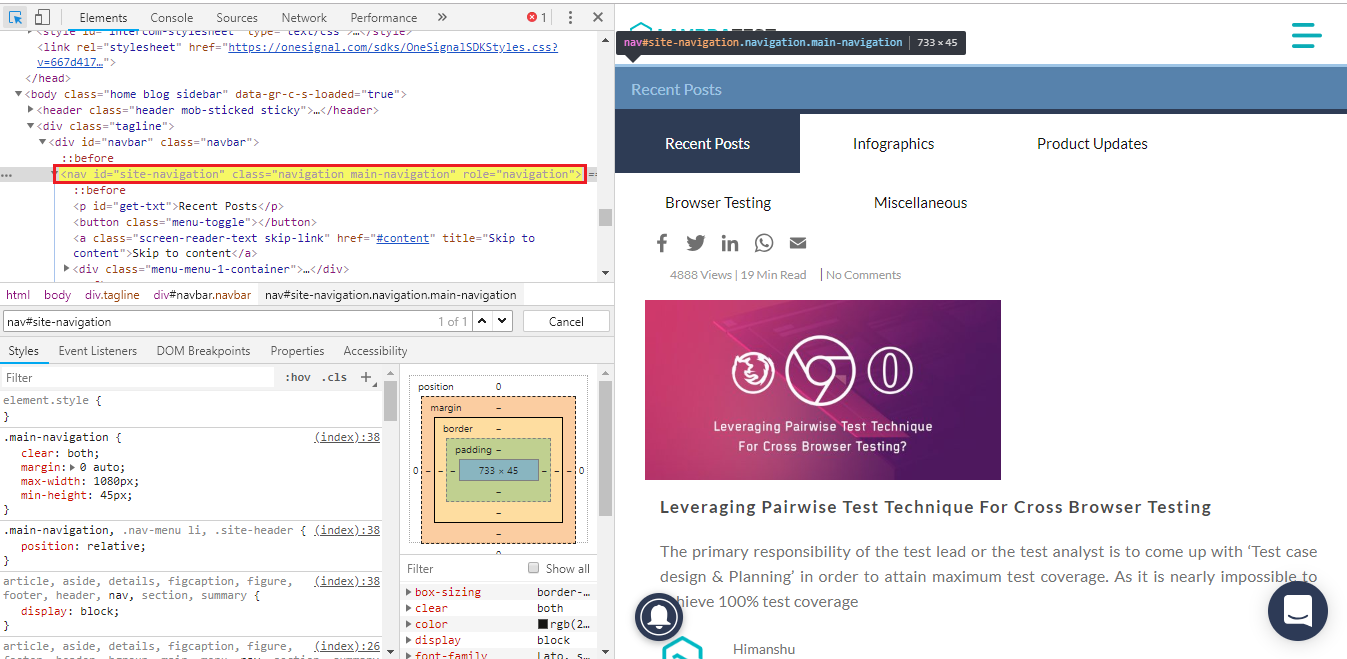Share the post via Twitter icon
This screenshot has height=659, width=1347.
pos(696,243)
